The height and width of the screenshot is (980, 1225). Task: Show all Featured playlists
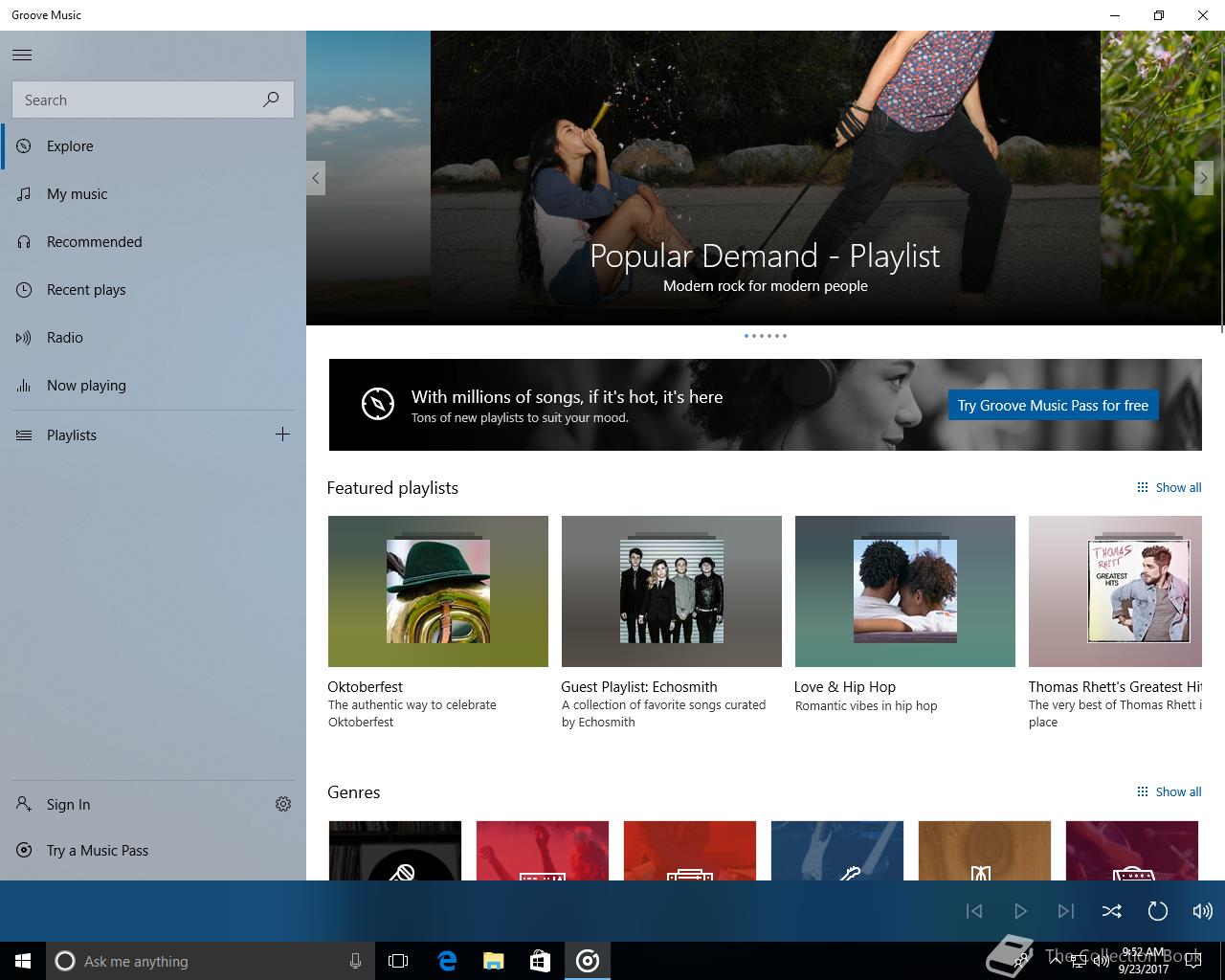click(x=1169, y=488)
